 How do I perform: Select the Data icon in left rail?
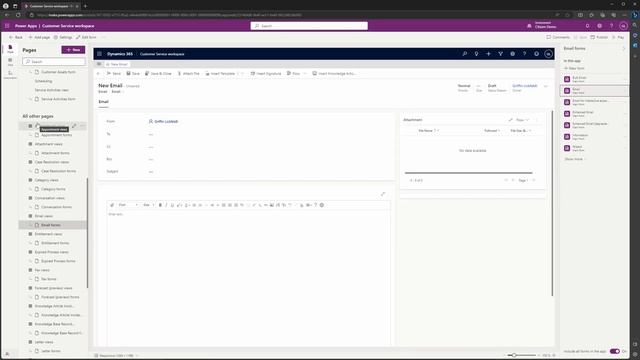[10, 62]
